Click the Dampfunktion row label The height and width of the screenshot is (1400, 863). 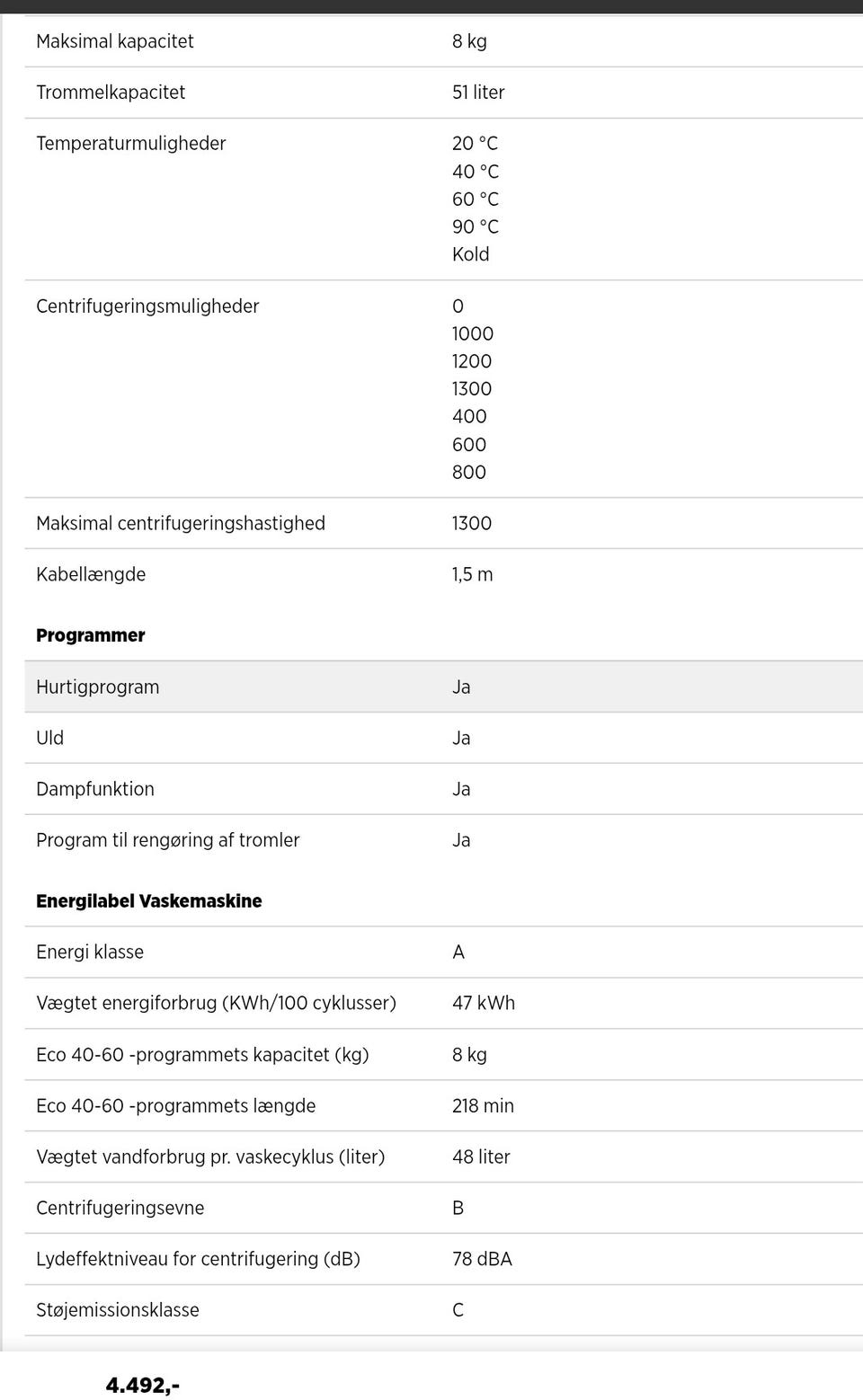[x=94, y=790]
